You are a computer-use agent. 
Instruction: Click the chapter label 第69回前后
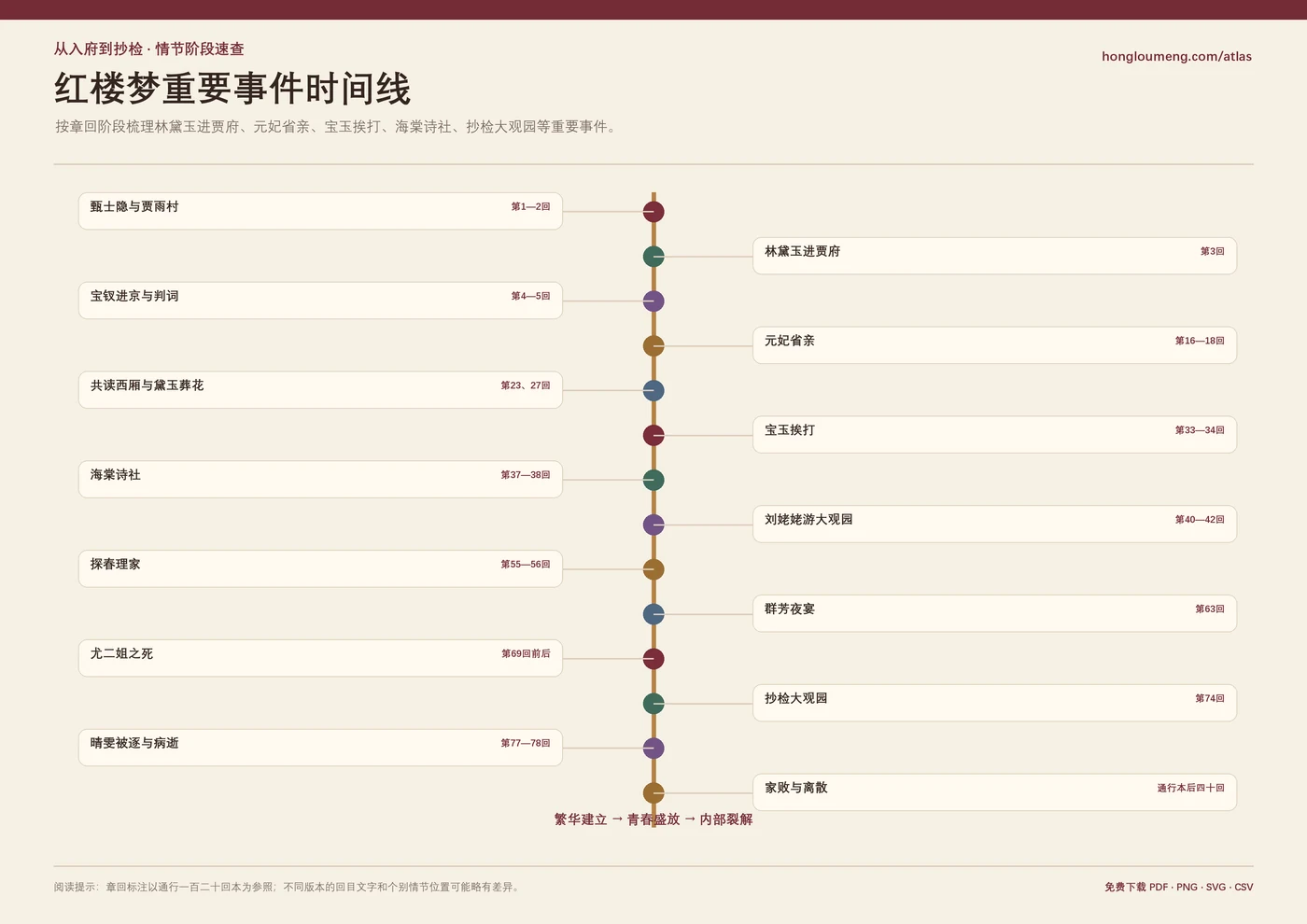pos(526,654)
